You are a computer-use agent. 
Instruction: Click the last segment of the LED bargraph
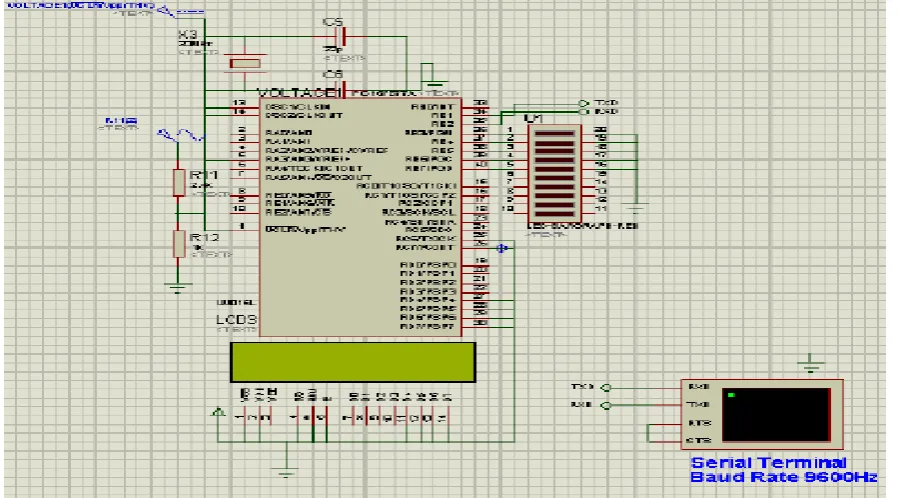554,214
